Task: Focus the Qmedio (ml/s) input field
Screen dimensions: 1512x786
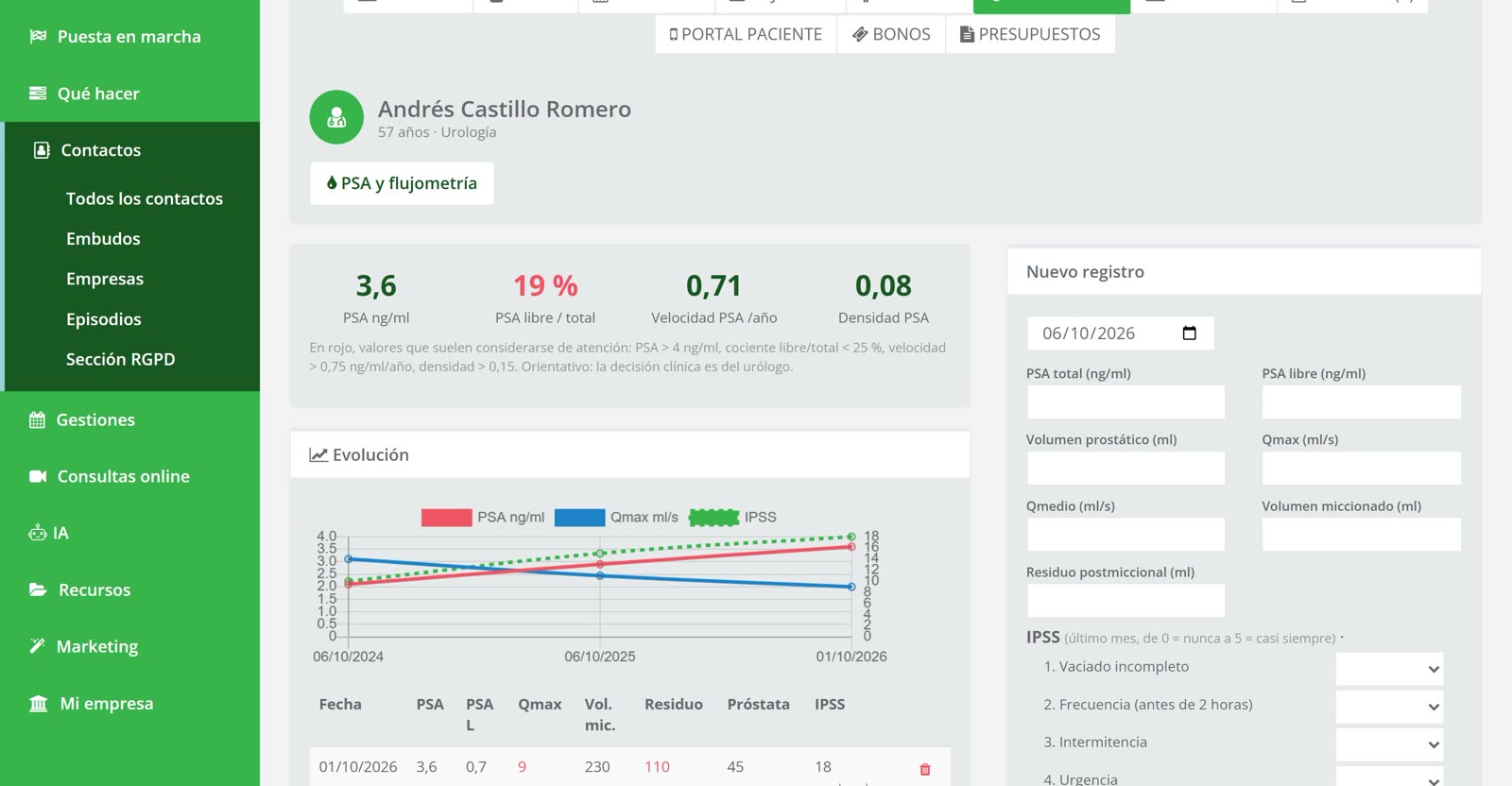Action: click(x=1125, y=535)
